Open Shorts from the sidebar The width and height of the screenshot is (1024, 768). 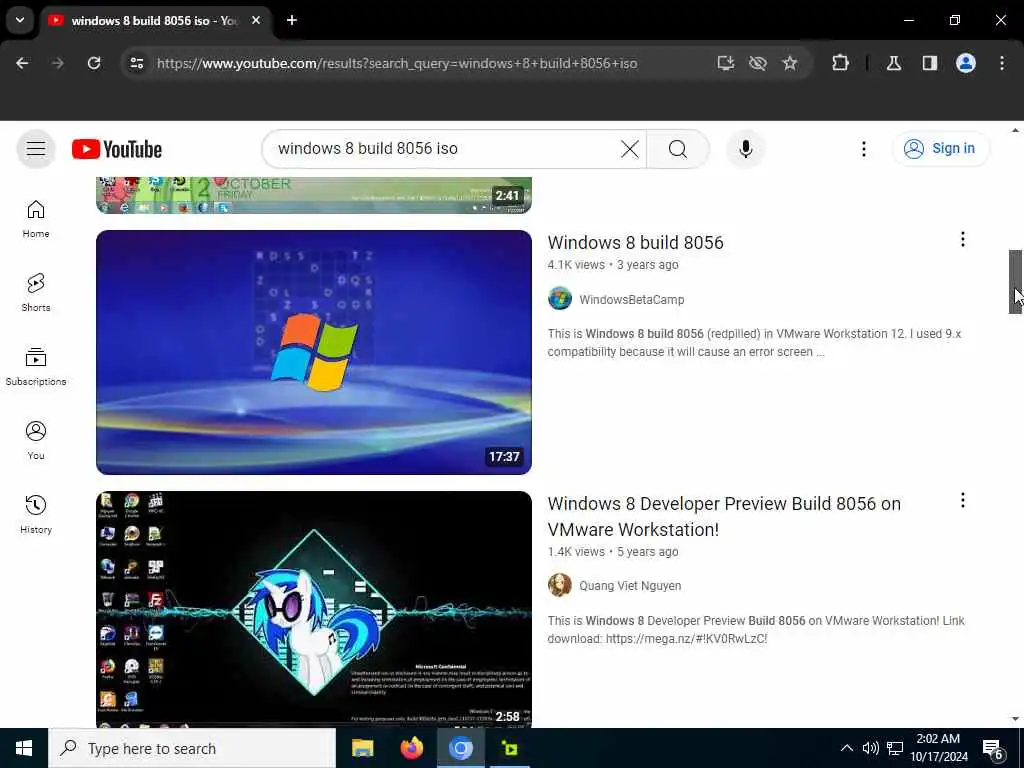click(36, 293)
